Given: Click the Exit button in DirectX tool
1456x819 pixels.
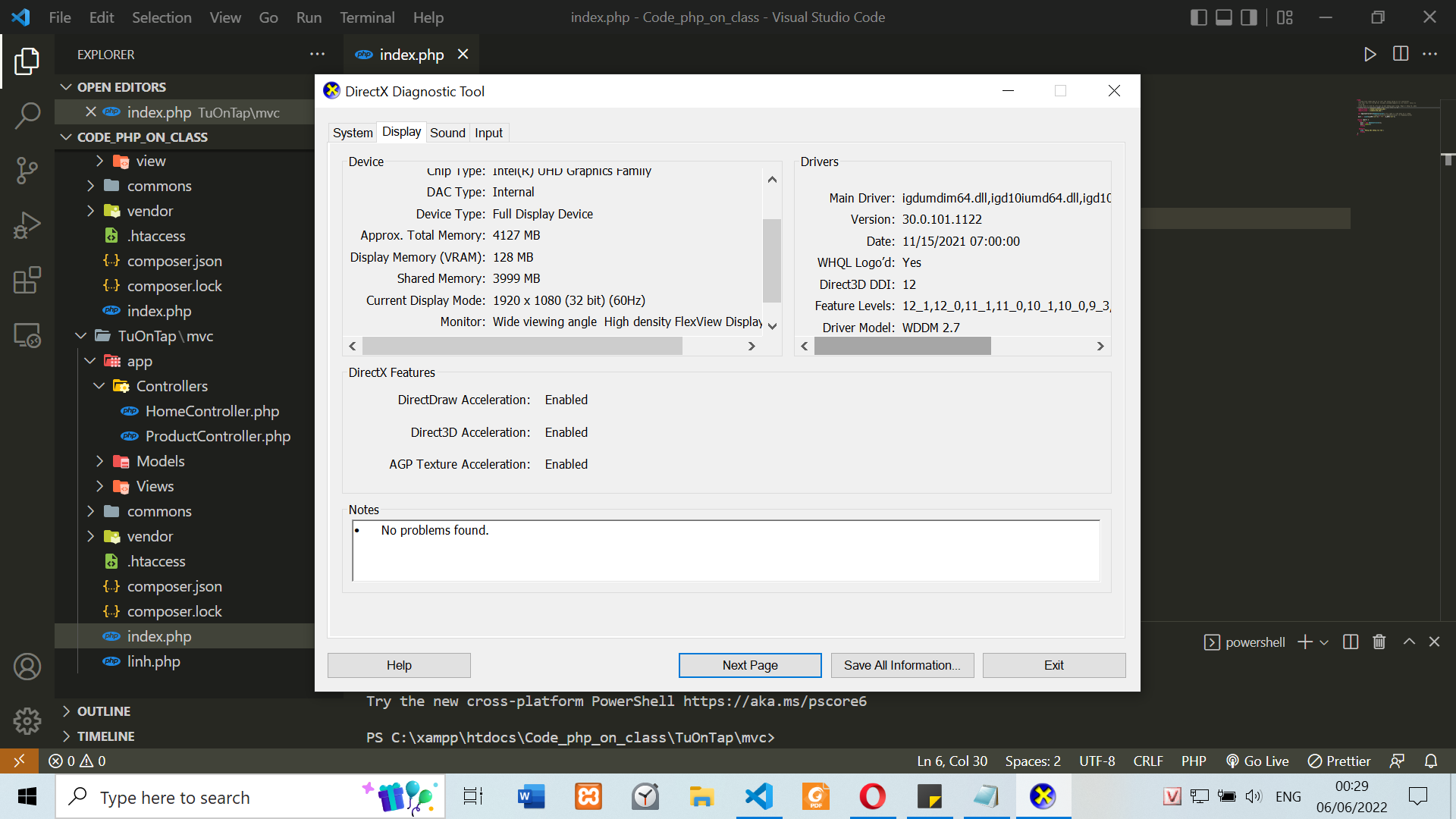Looking at the screenshot, I should [1054, 665].
